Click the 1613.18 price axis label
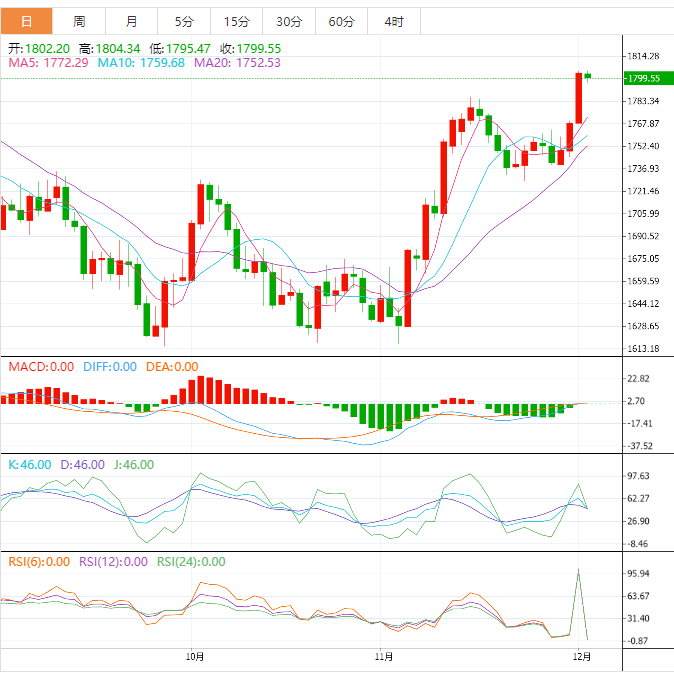This screenshot has height=678, width=674. pyautogui.click(x=643, y=348)
